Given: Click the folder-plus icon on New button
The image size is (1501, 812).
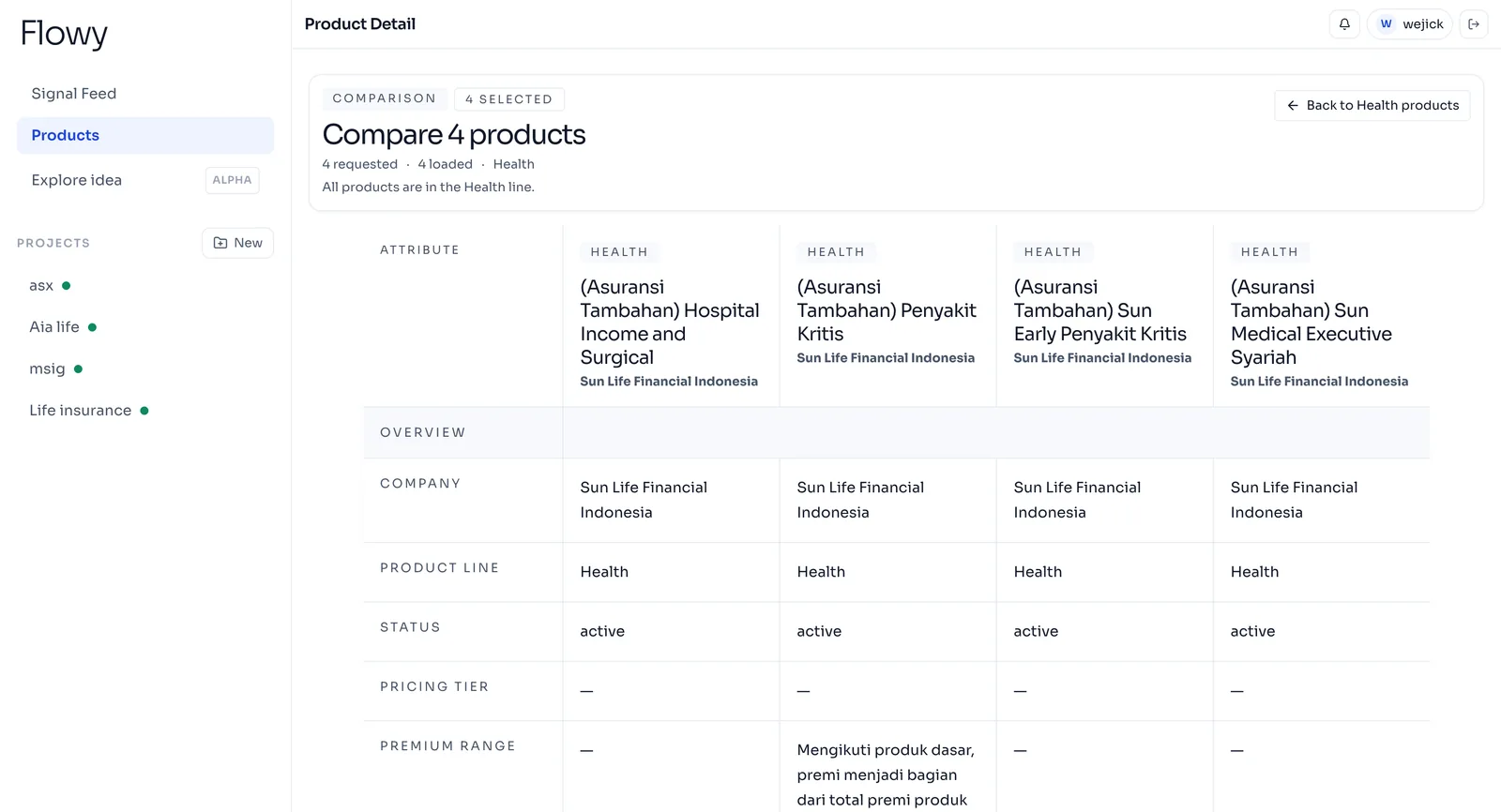Looking at the screenshot, I should coord(220,243).
